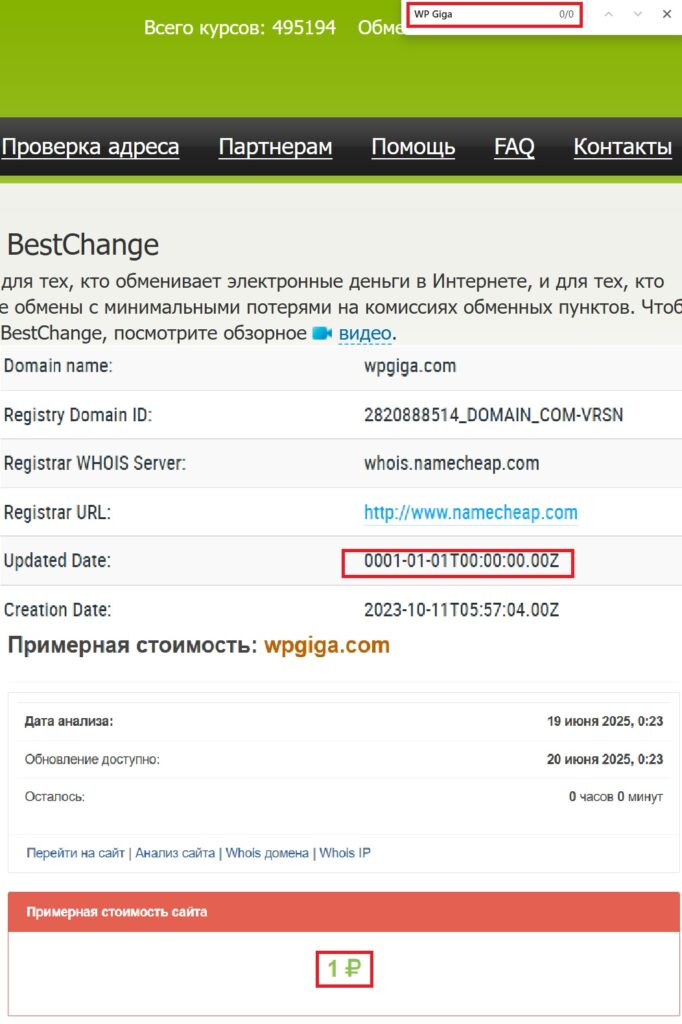Open the Анализ сайта link
Viewport: 682px width, 1024px height.
click(175, 853)
